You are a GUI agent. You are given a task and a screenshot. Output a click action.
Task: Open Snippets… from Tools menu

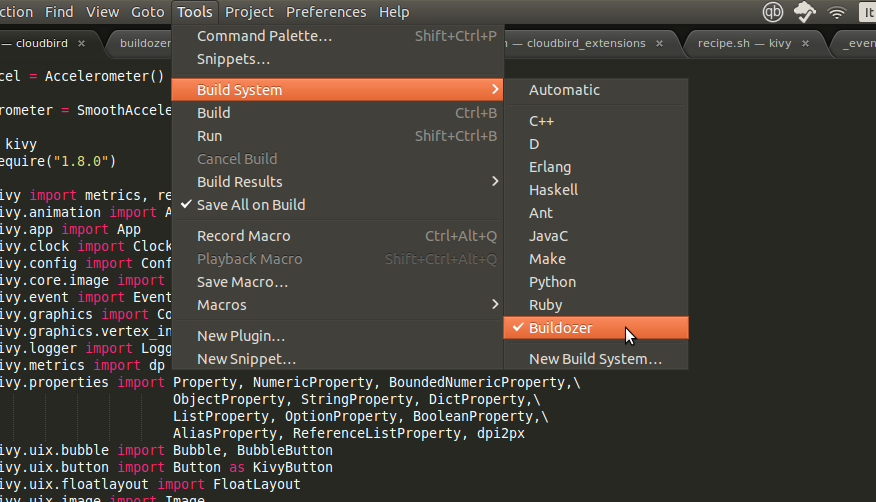tap(337, 59)
